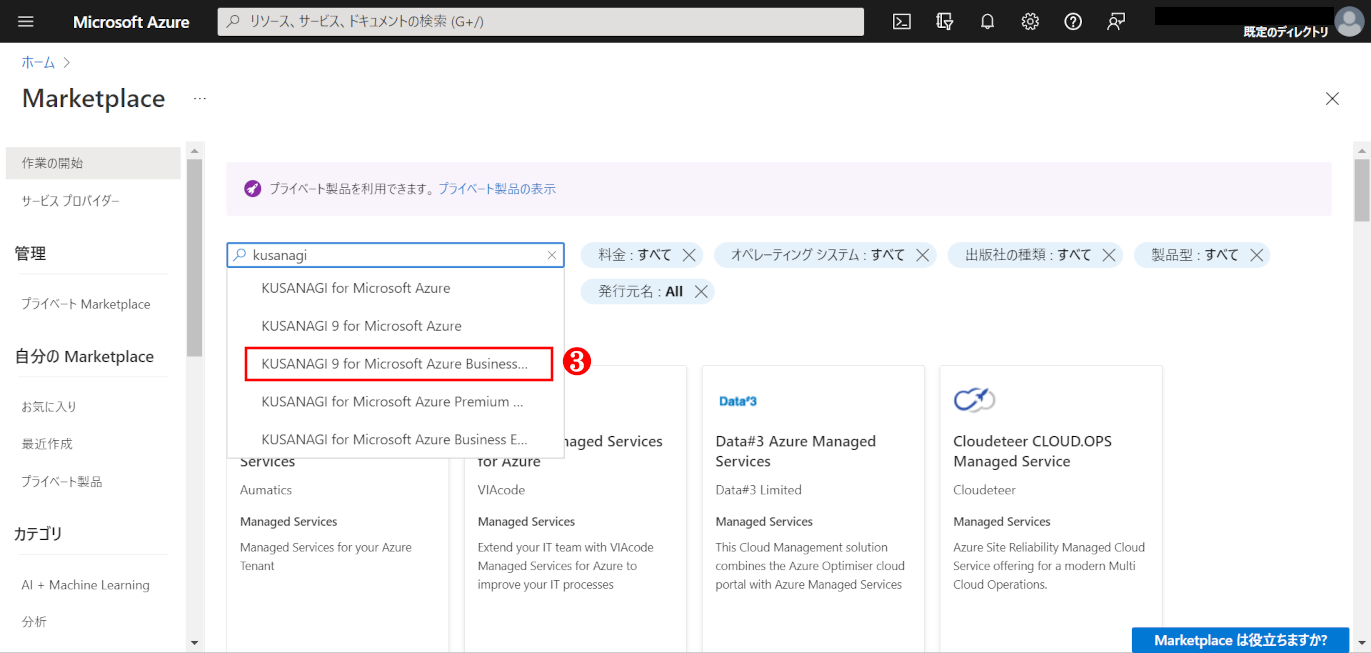Open the user account avatar
The image size is (1371, 653).
point(1349,21)
